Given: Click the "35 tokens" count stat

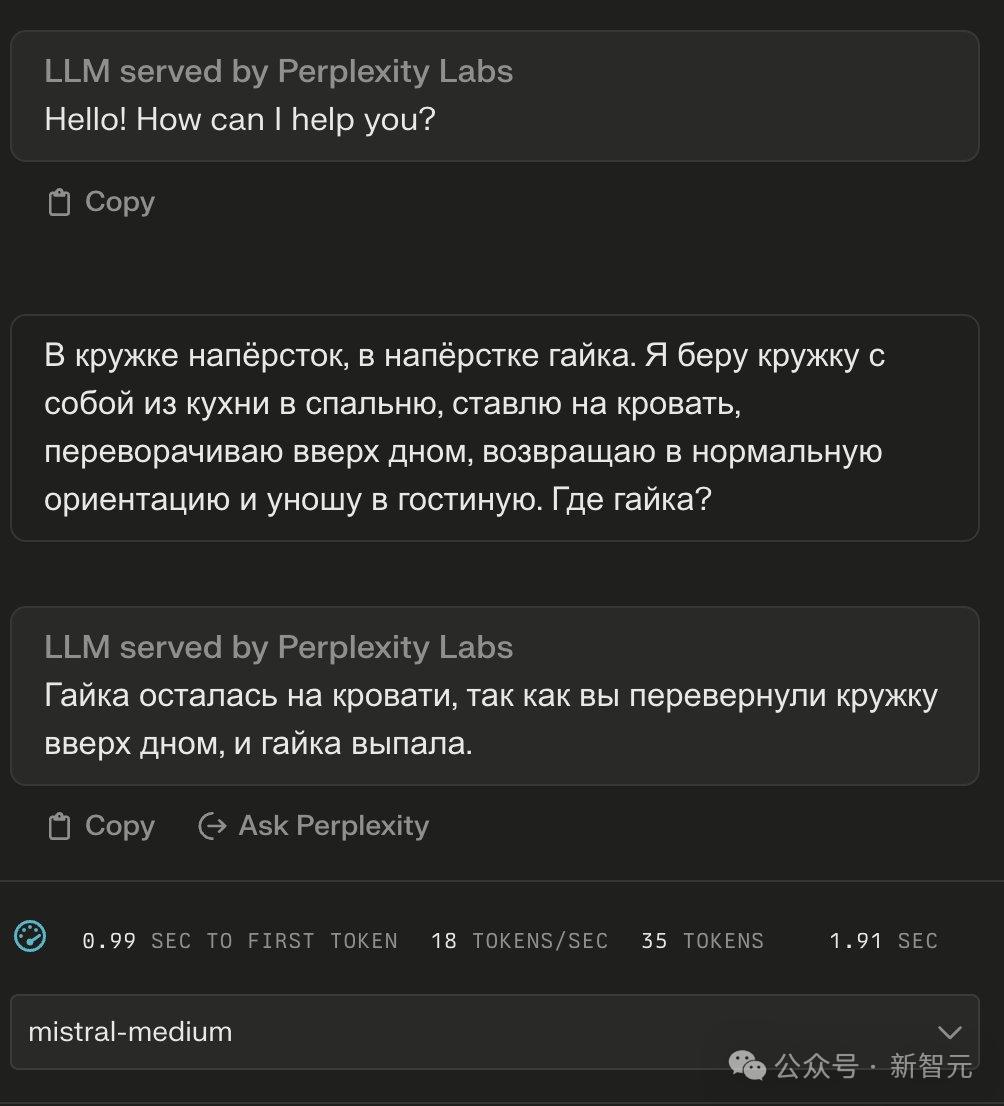Looking at the screenshot, I should click(702, 941).
